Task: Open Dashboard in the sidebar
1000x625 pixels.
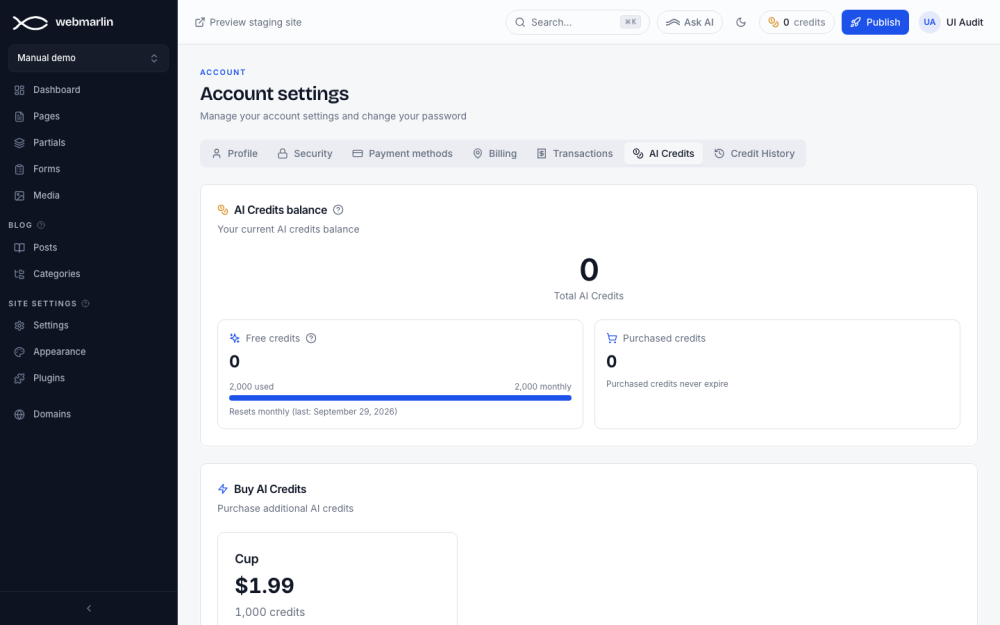Action: 88,90
